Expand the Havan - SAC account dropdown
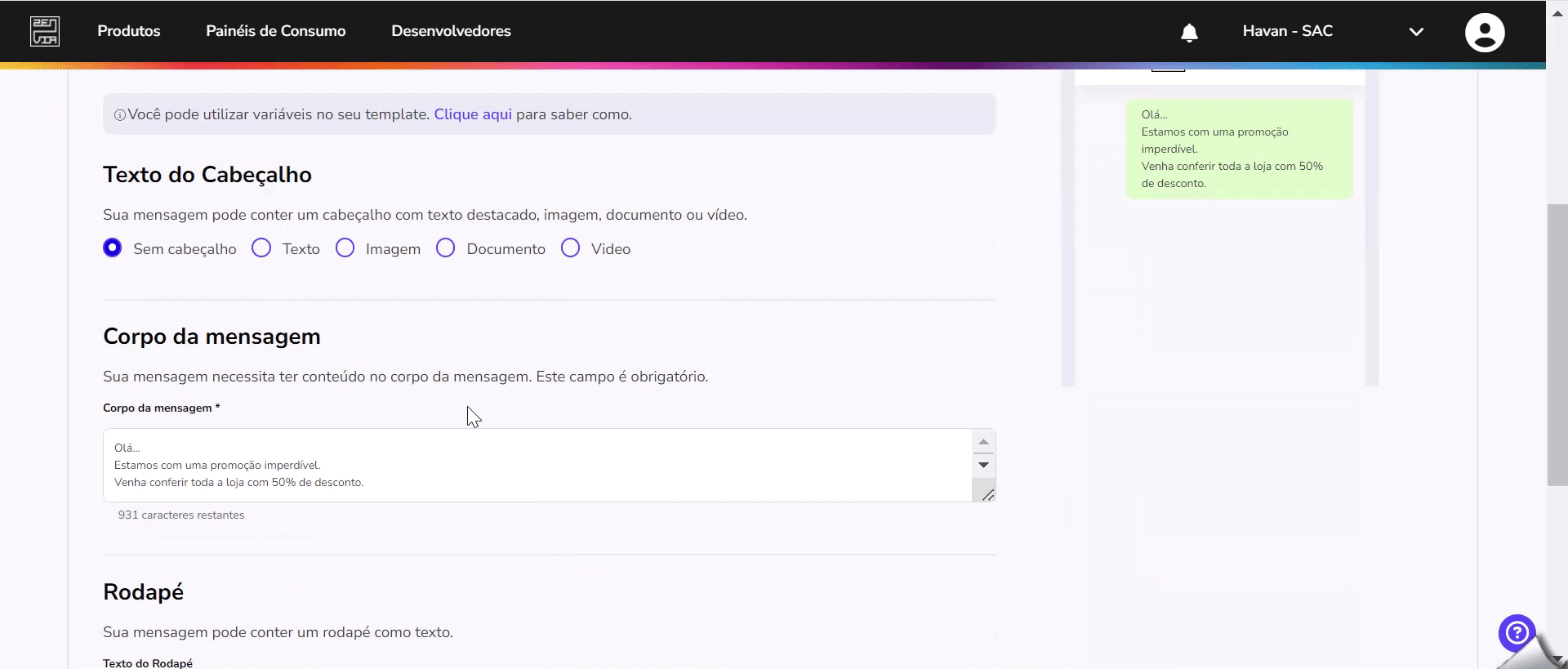Viewport: 1568px width, 669px height. [1416, 32]
